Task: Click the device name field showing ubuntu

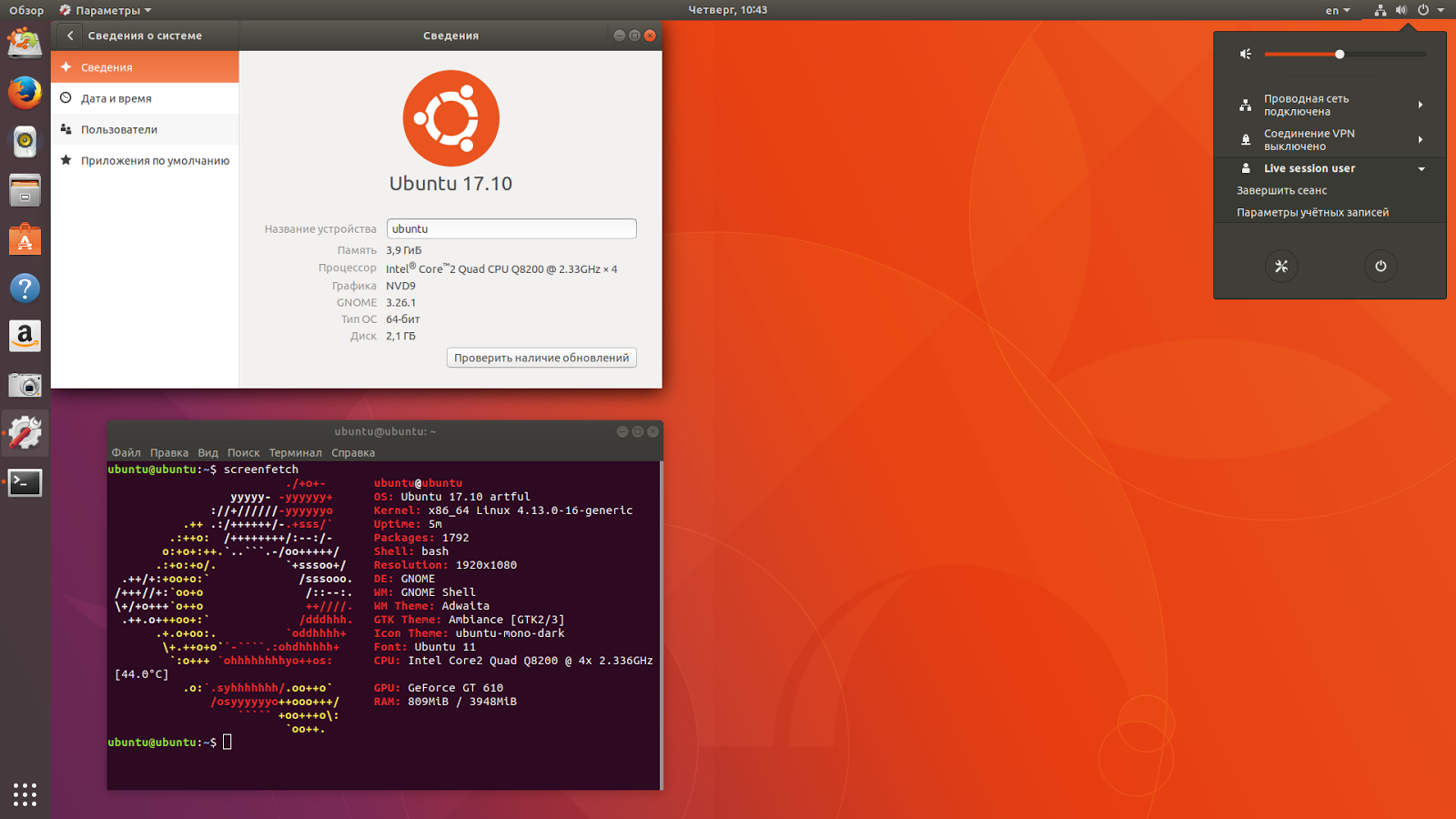Action: [x=511, y=228]
